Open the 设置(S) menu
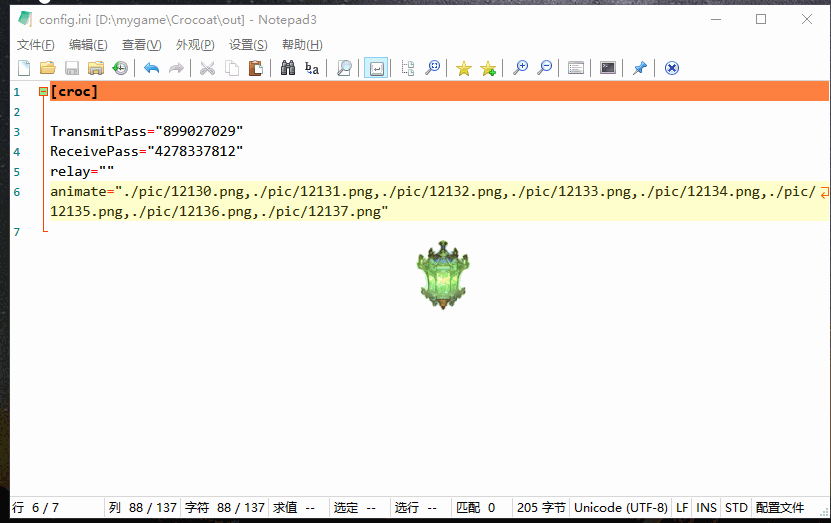Screen dimensions: 831x523 tap(248, 45)
